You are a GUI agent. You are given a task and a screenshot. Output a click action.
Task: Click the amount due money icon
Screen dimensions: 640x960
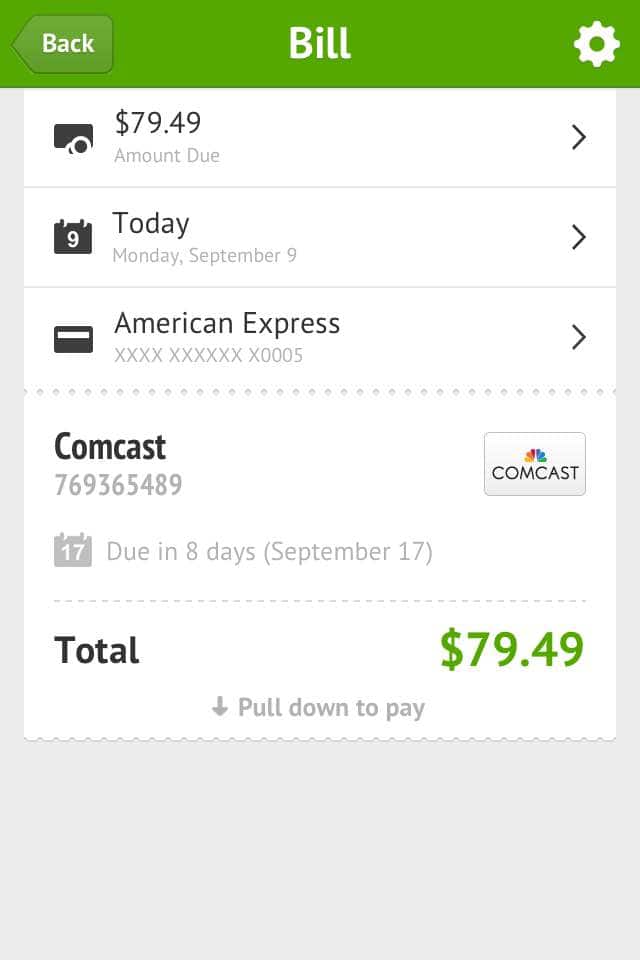[x=73, y=138]
